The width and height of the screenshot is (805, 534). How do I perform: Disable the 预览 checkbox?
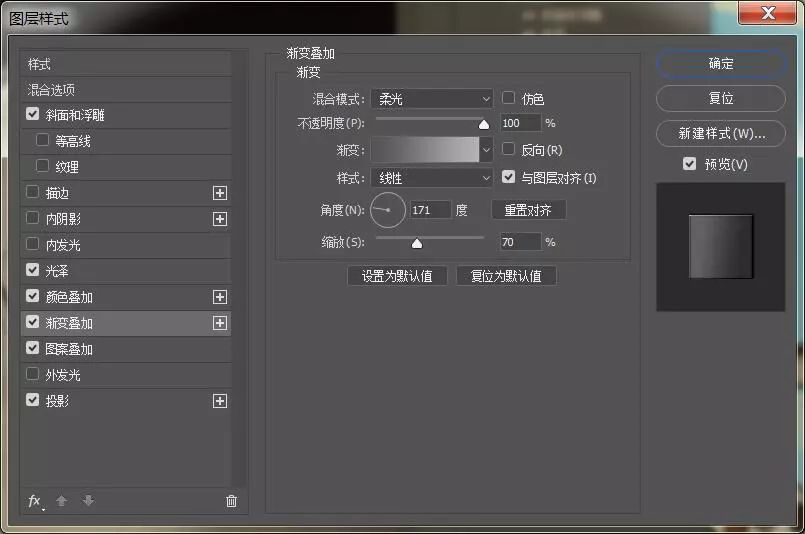[689, 164]
